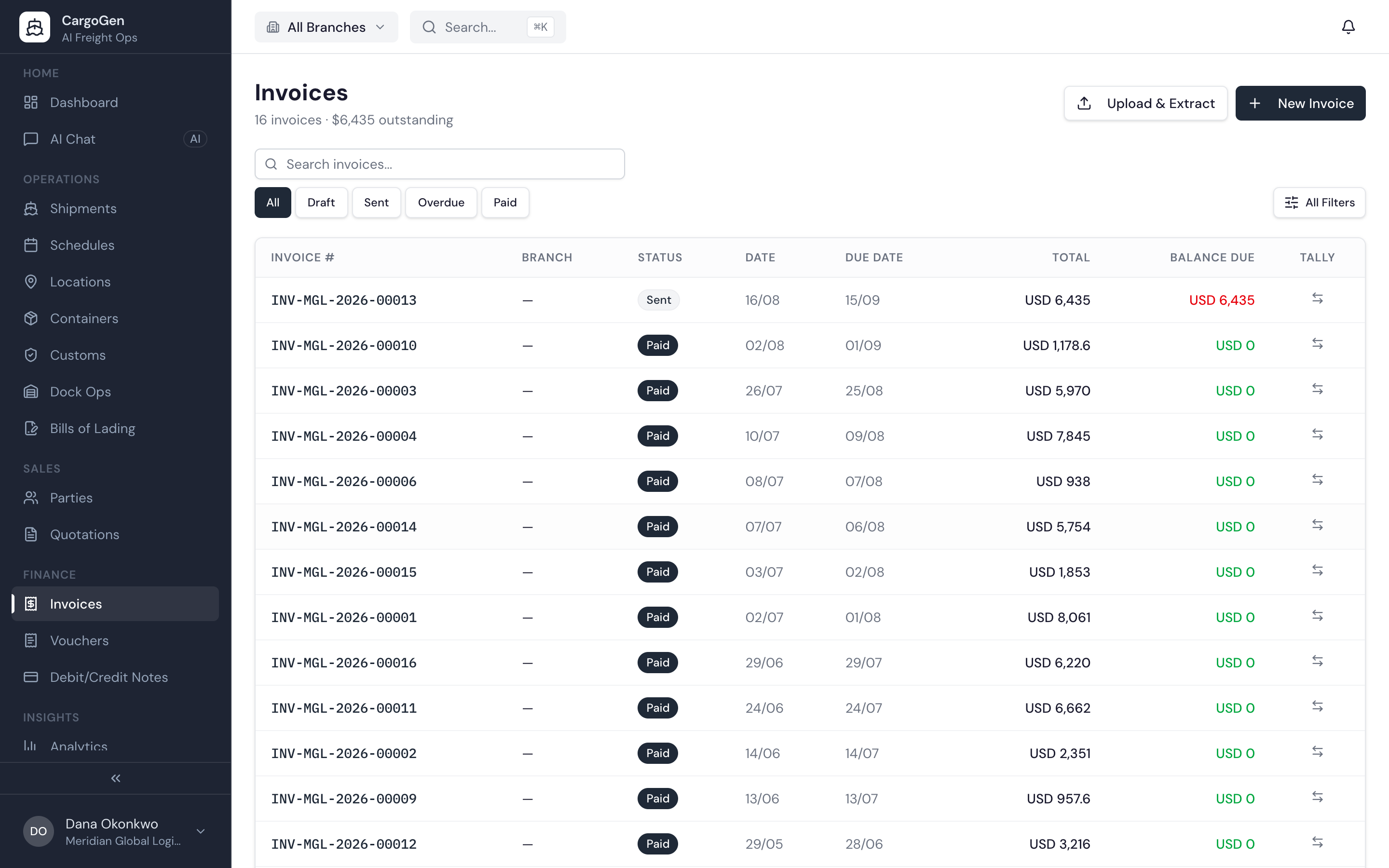1389x868 pixels.
Task: Filter invoices by Draft
Action: (x=321, y=203)
